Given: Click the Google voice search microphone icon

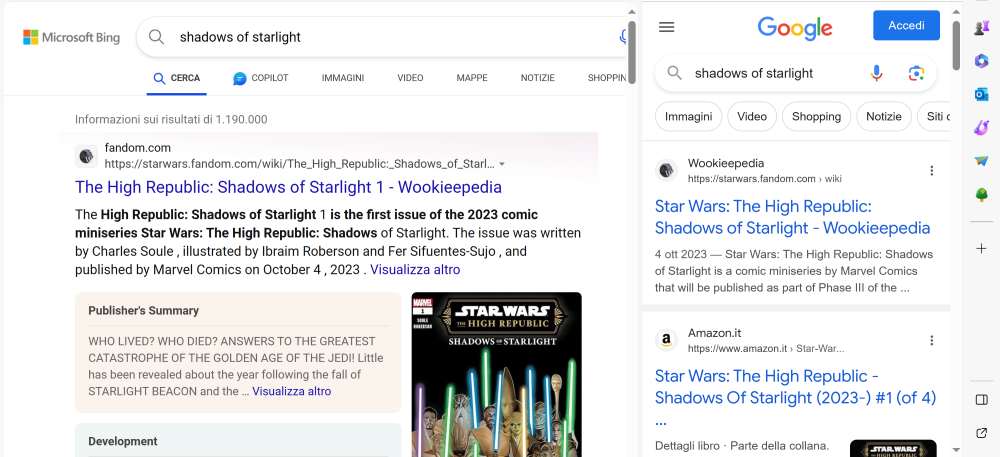Looking at the screenshot, I should 877,73.
